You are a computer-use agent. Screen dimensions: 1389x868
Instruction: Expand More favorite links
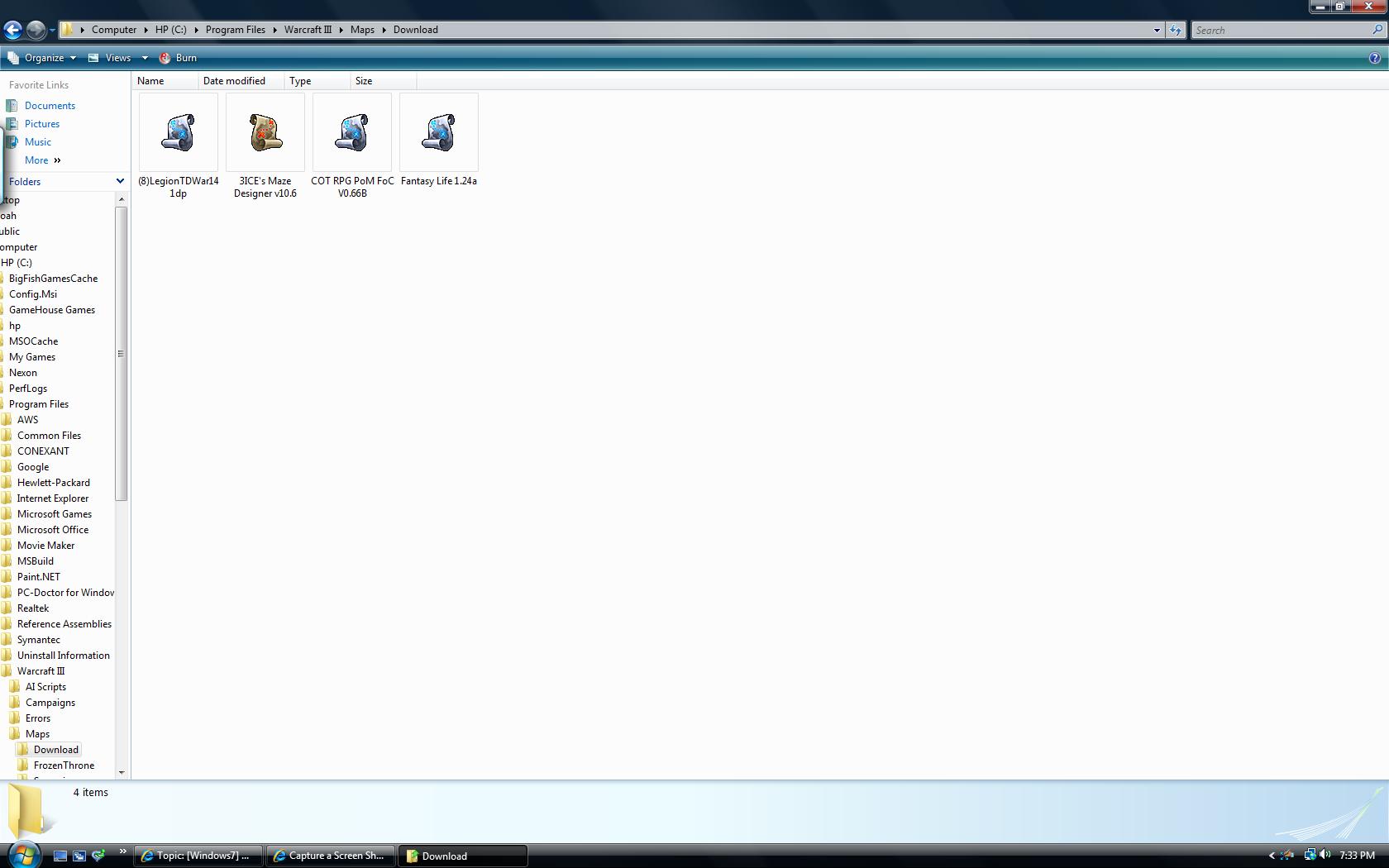[x=42, y=160]
